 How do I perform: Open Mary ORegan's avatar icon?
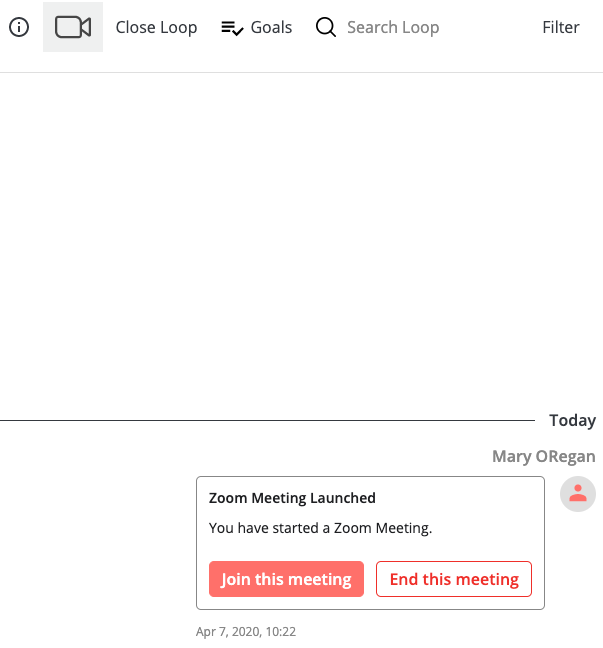[577, 494]
